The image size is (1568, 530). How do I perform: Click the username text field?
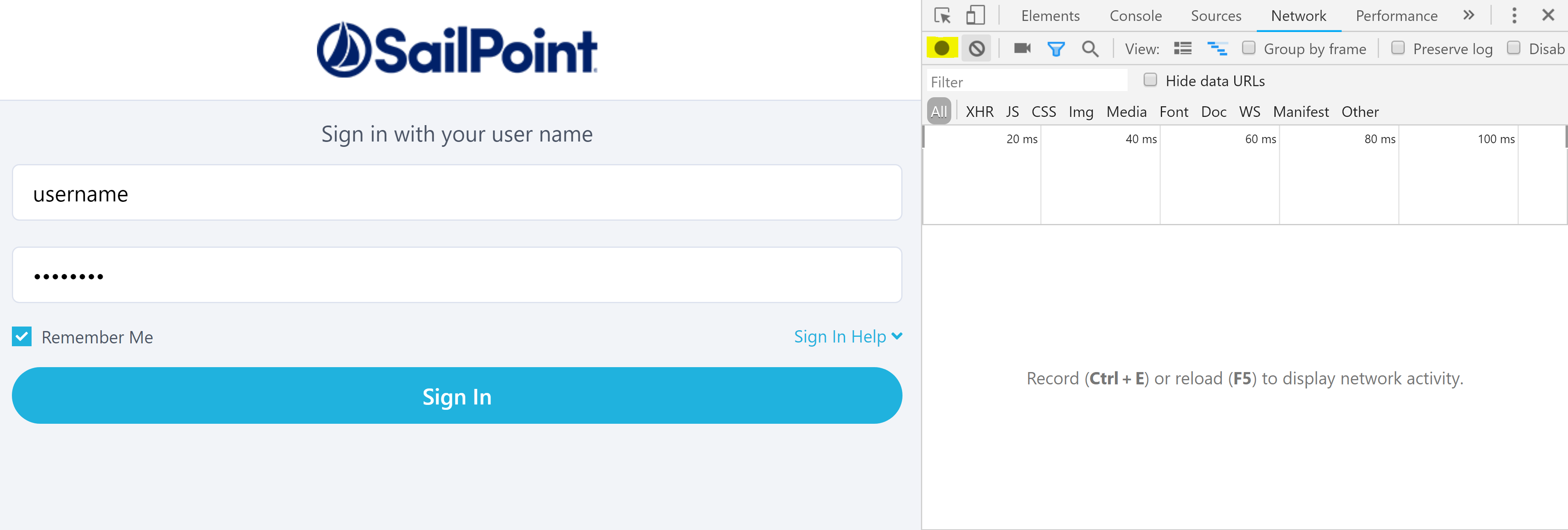456,192
